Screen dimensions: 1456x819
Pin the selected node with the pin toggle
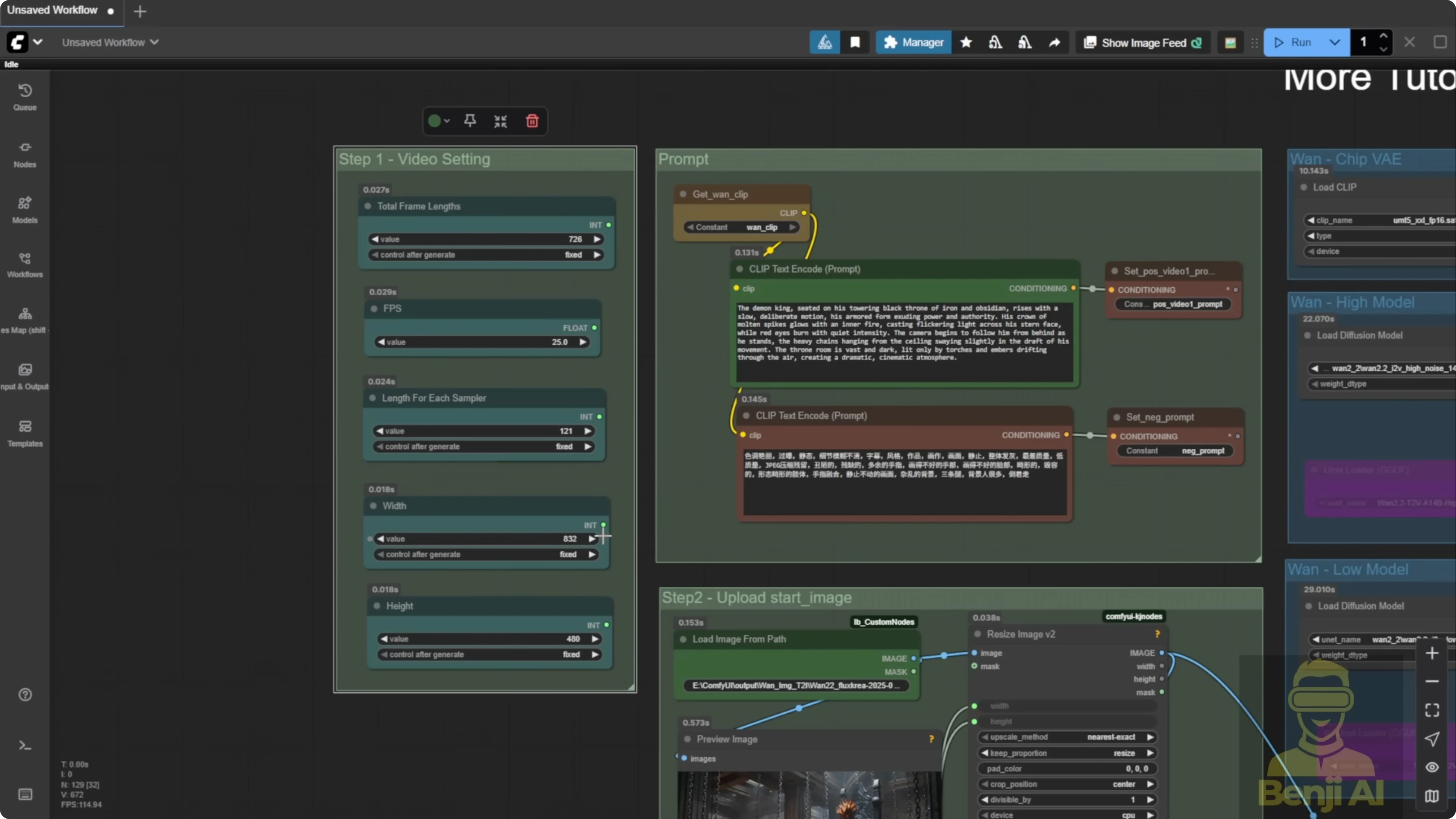coord(470,120)
